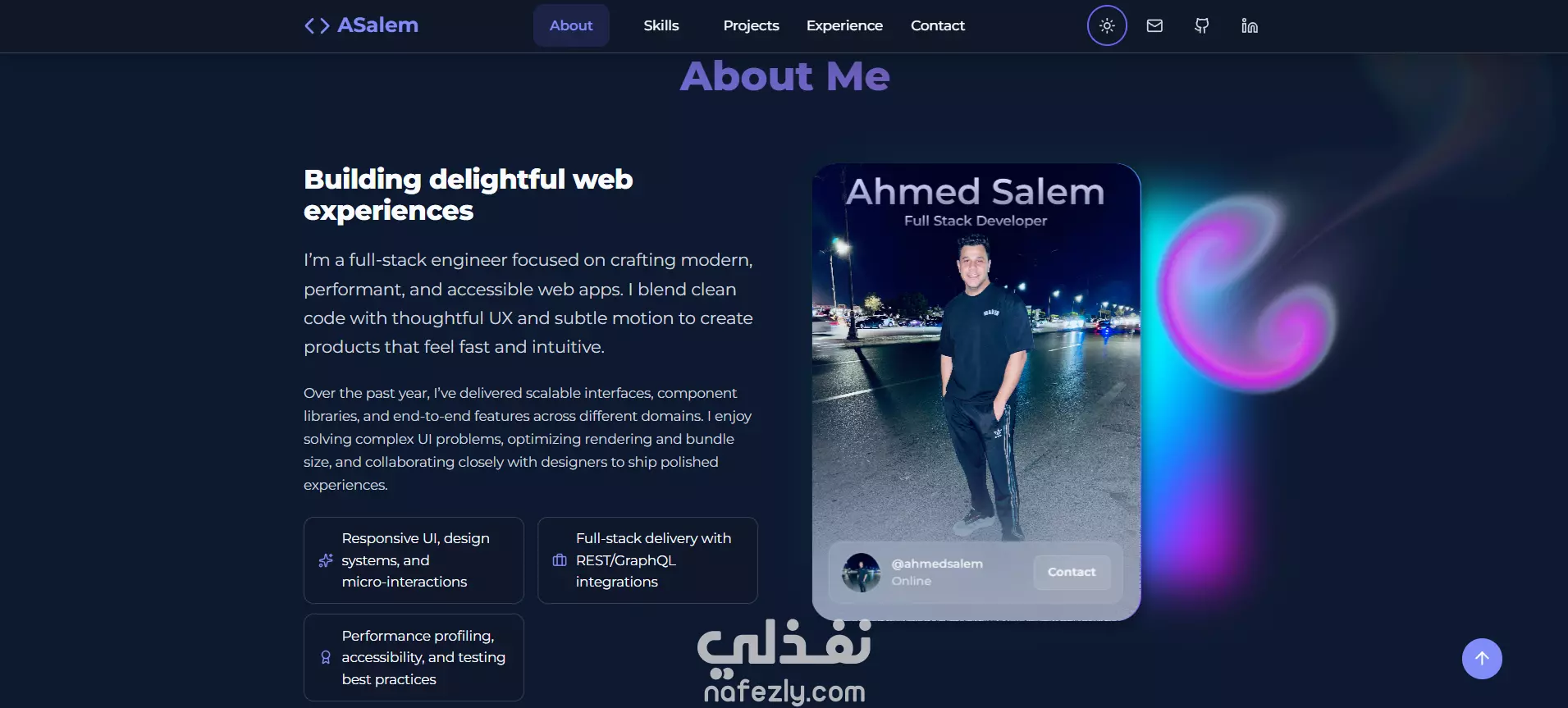Click the briefcase icon in Full-stack delivery card
This screenshot has width=1568, height=708.
(x=560, y=560)
